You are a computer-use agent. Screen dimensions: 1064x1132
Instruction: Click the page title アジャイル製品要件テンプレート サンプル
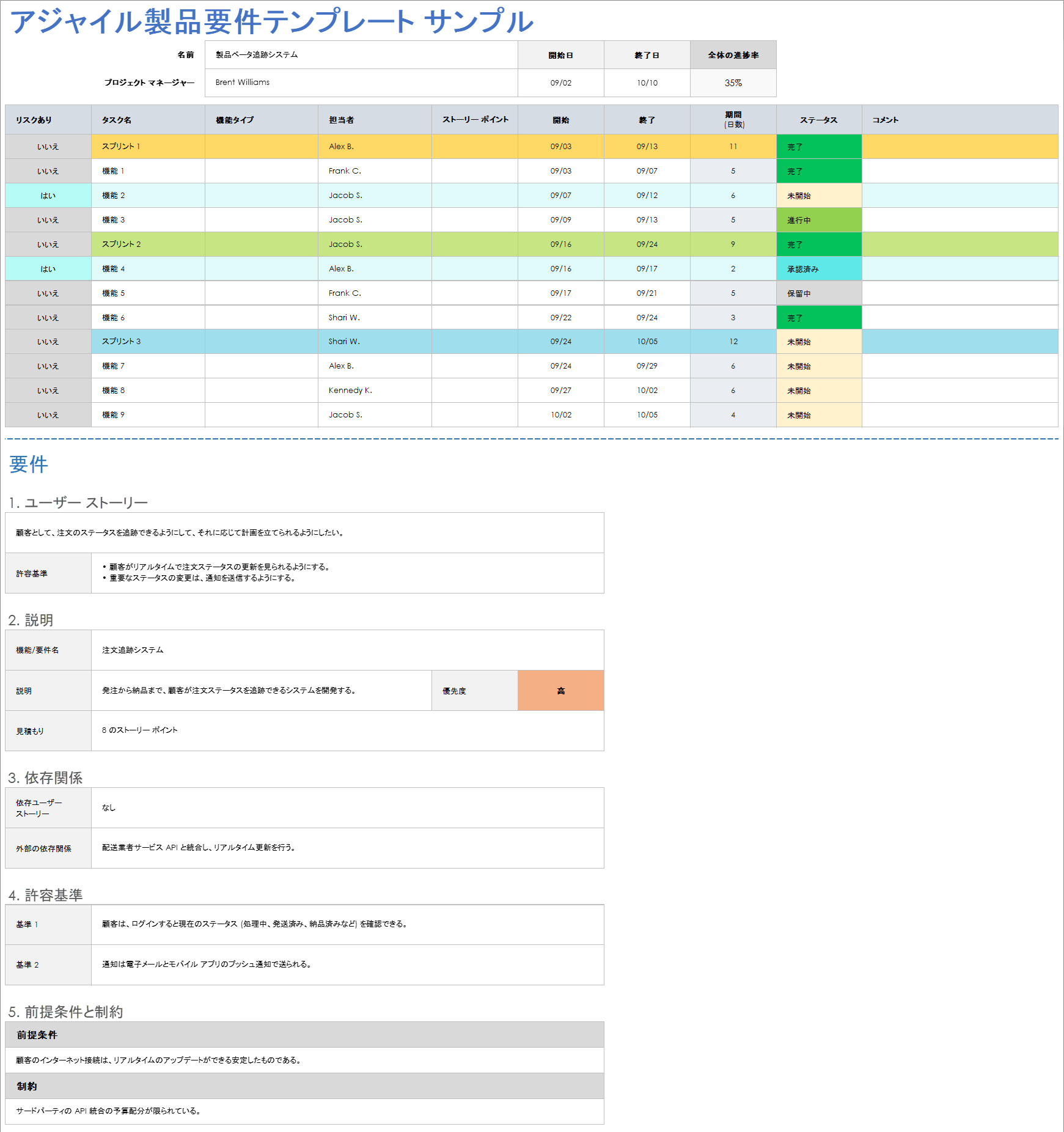[x=272, y=21]
